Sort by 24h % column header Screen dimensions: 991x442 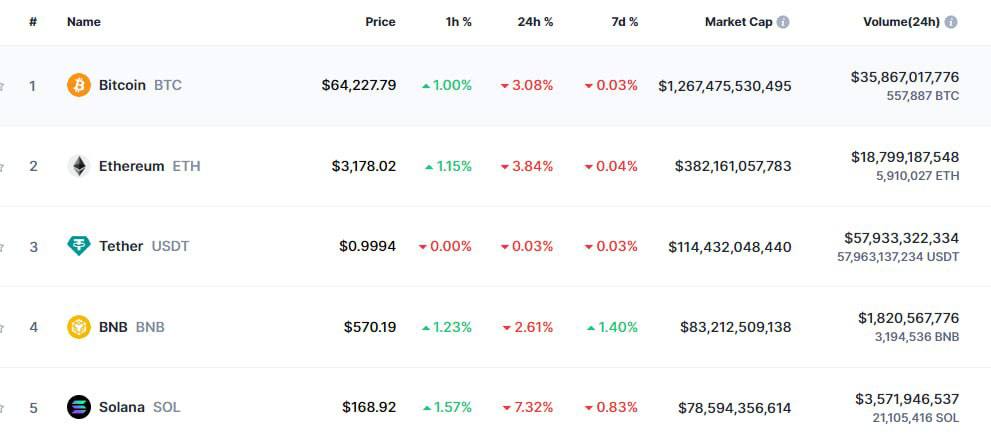[535, 22]
